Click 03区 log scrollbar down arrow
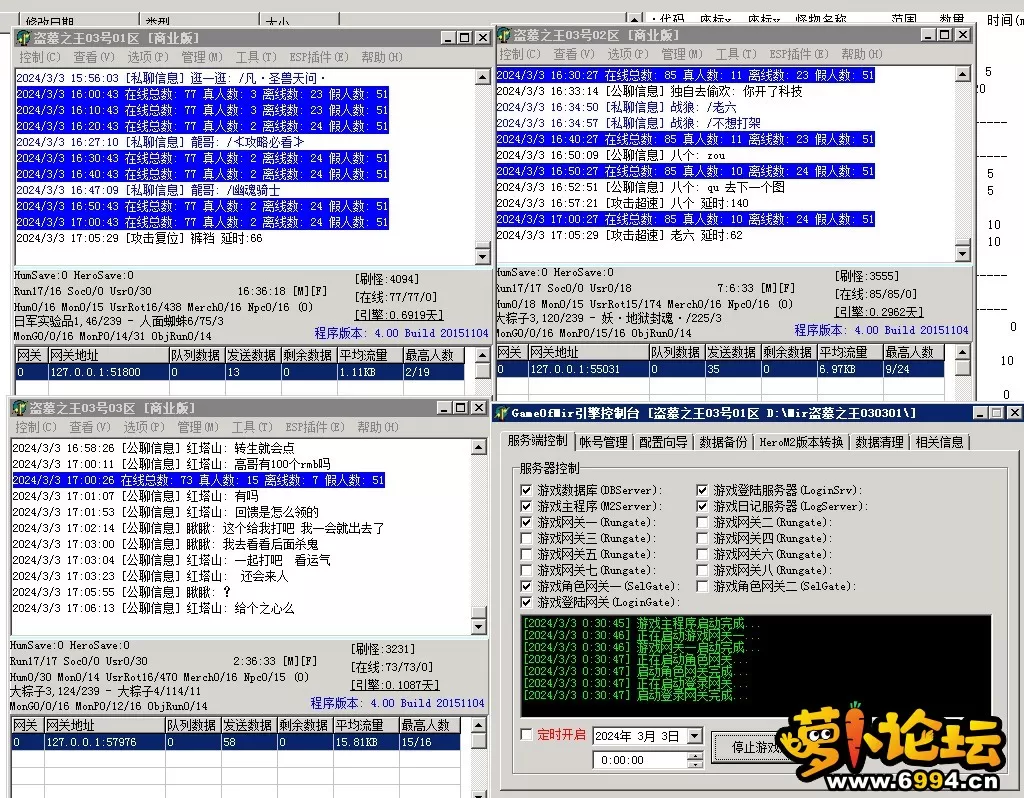Viewport: 1024px width, 798px height. click(x=479, y=626)
